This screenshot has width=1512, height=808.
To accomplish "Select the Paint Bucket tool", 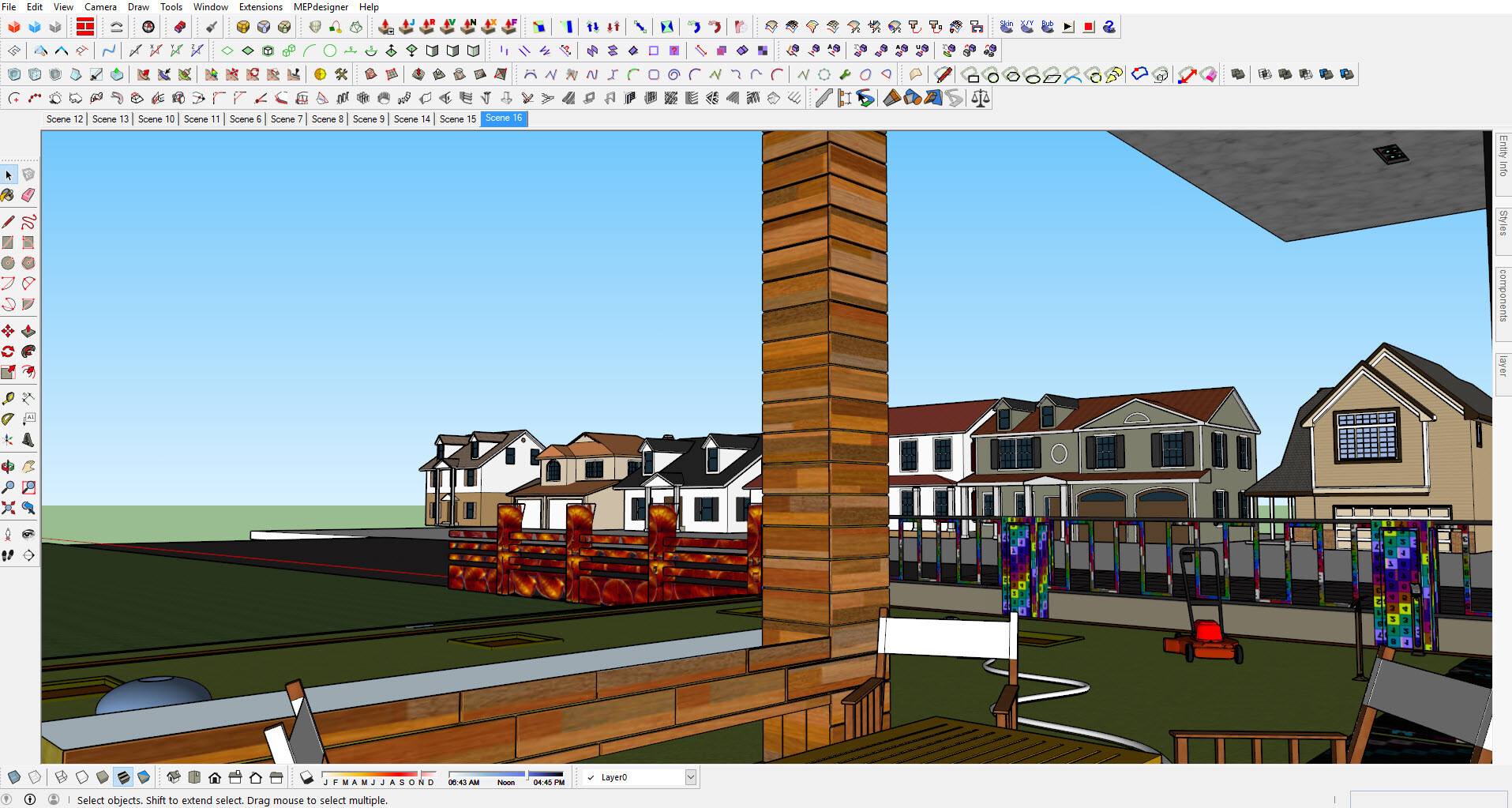I will pos(8,195).
